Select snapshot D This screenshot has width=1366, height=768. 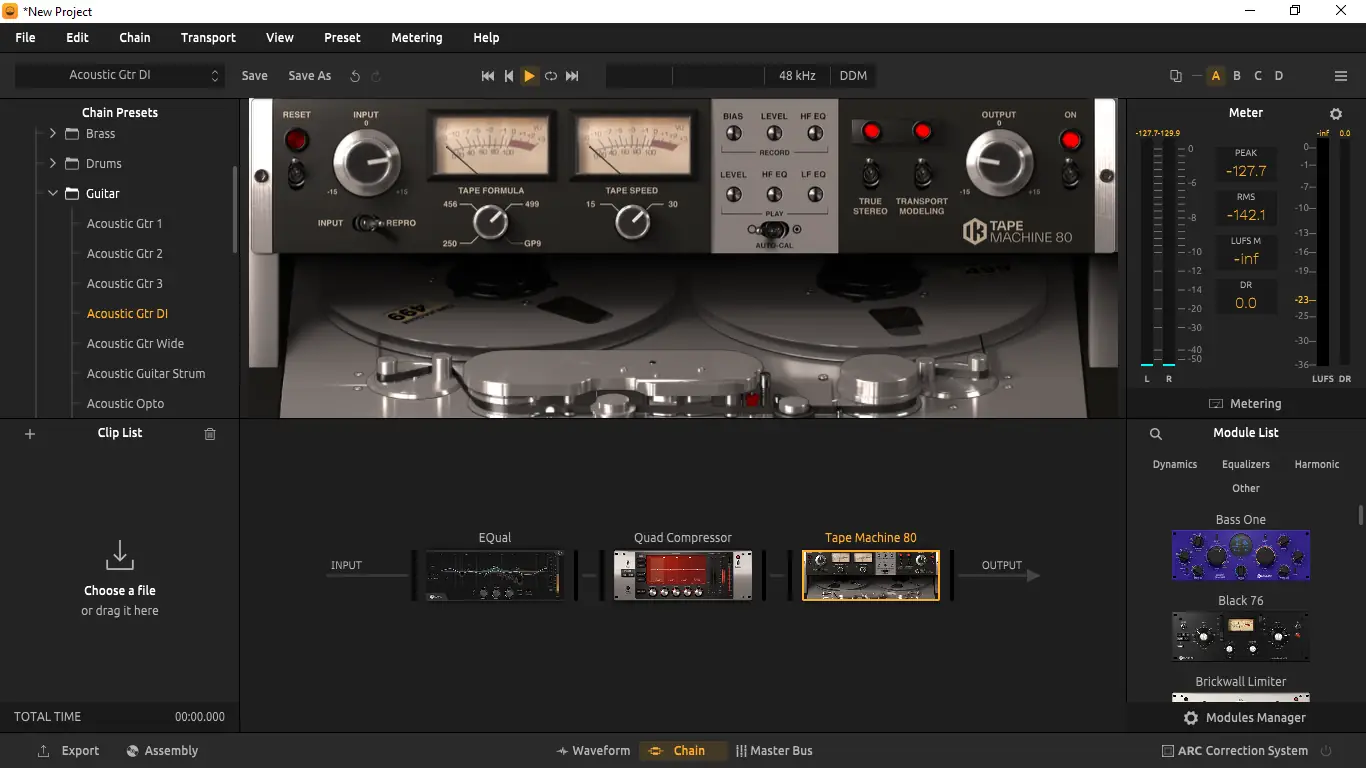(x=1279, y=76)
